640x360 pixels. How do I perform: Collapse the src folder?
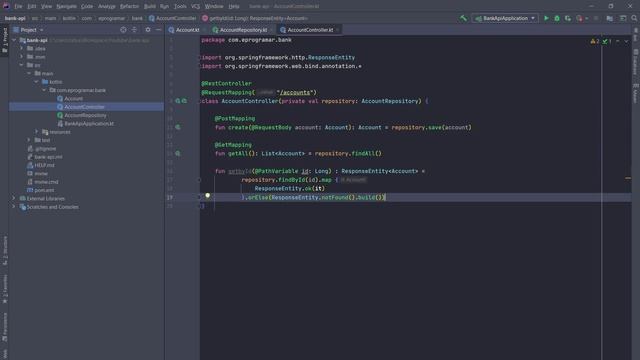point(22,65)
